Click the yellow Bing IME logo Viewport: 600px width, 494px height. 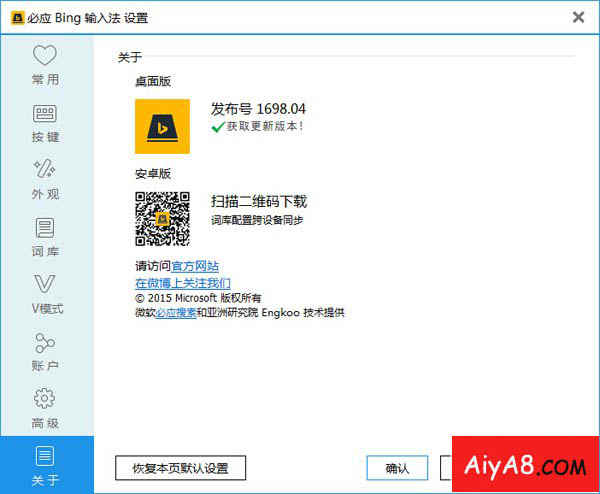[162, 126]
